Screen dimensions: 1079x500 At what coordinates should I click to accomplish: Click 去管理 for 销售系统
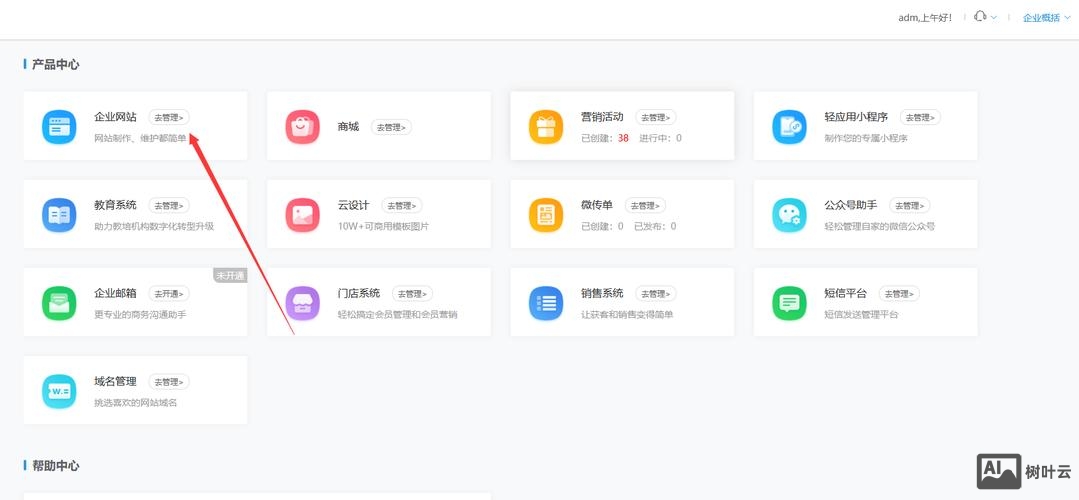[x=656, y=294]
